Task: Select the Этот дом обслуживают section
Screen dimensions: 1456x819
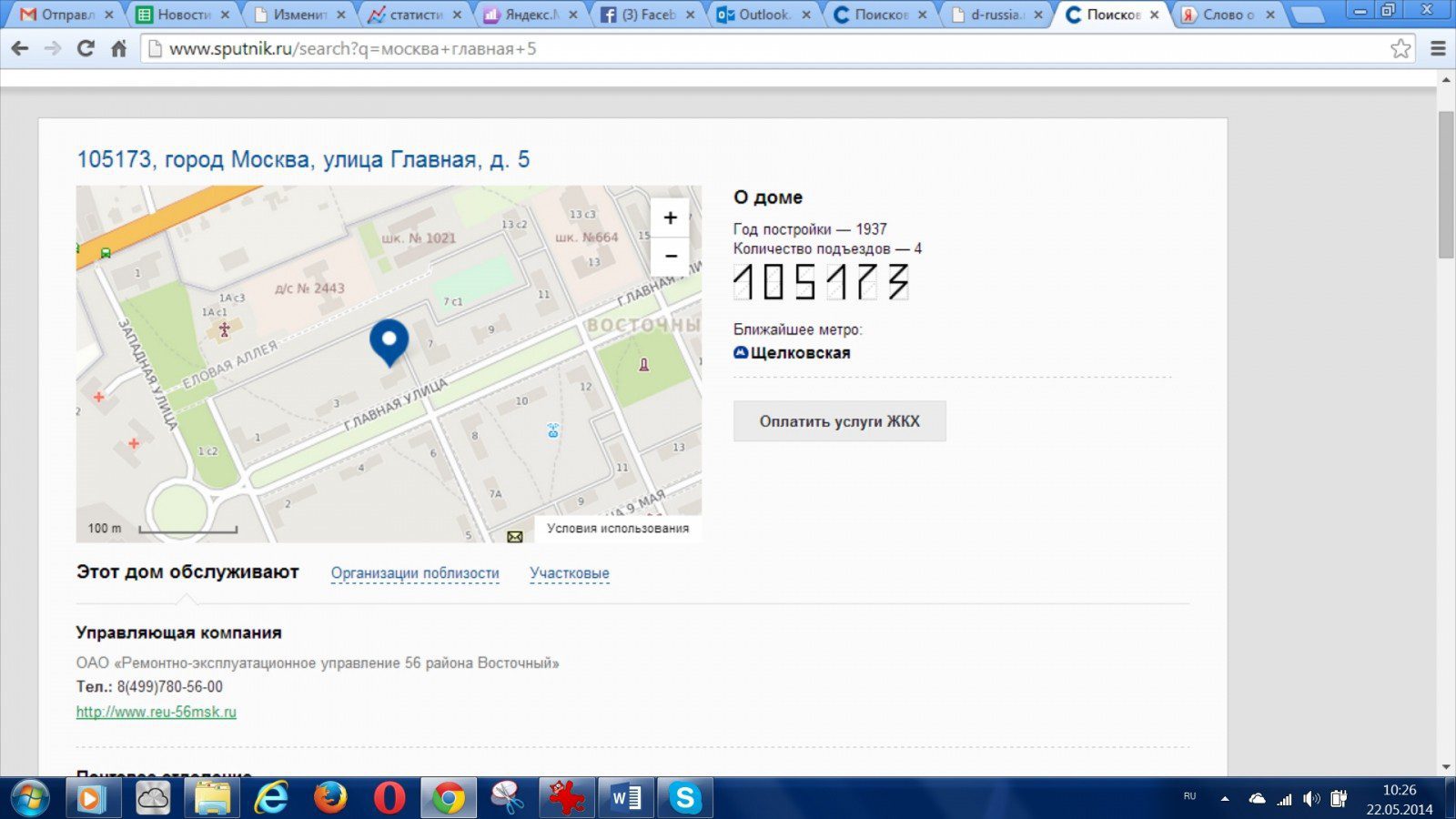Action: pos(187,571)
